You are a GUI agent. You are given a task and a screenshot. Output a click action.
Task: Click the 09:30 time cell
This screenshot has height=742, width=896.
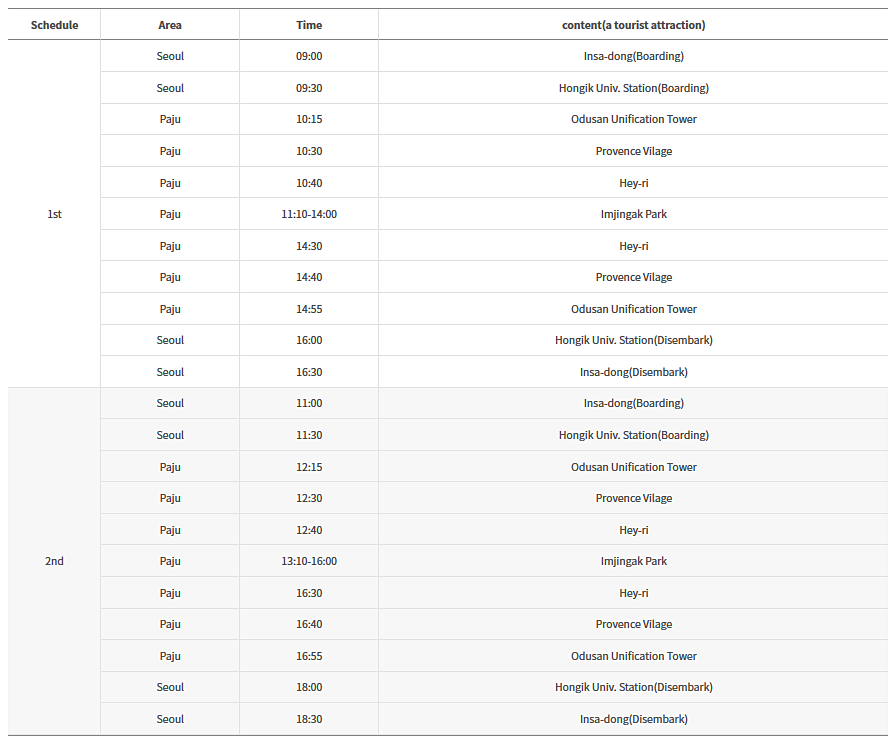309,88
